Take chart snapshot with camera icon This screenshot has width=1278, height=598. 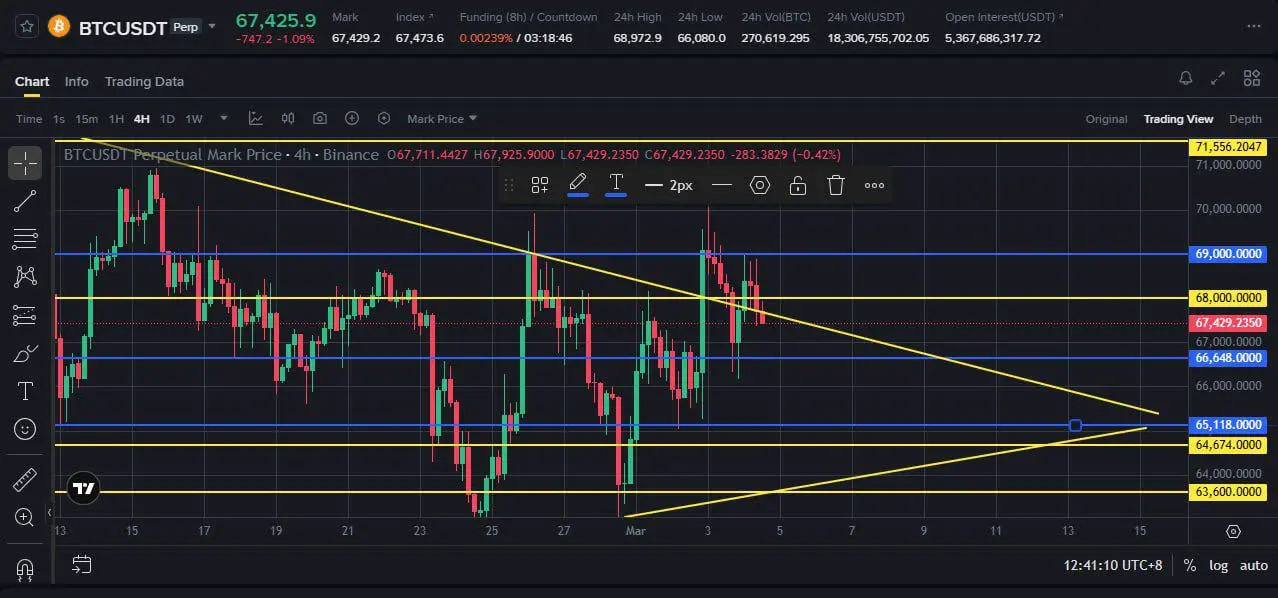tap(320, 118)
